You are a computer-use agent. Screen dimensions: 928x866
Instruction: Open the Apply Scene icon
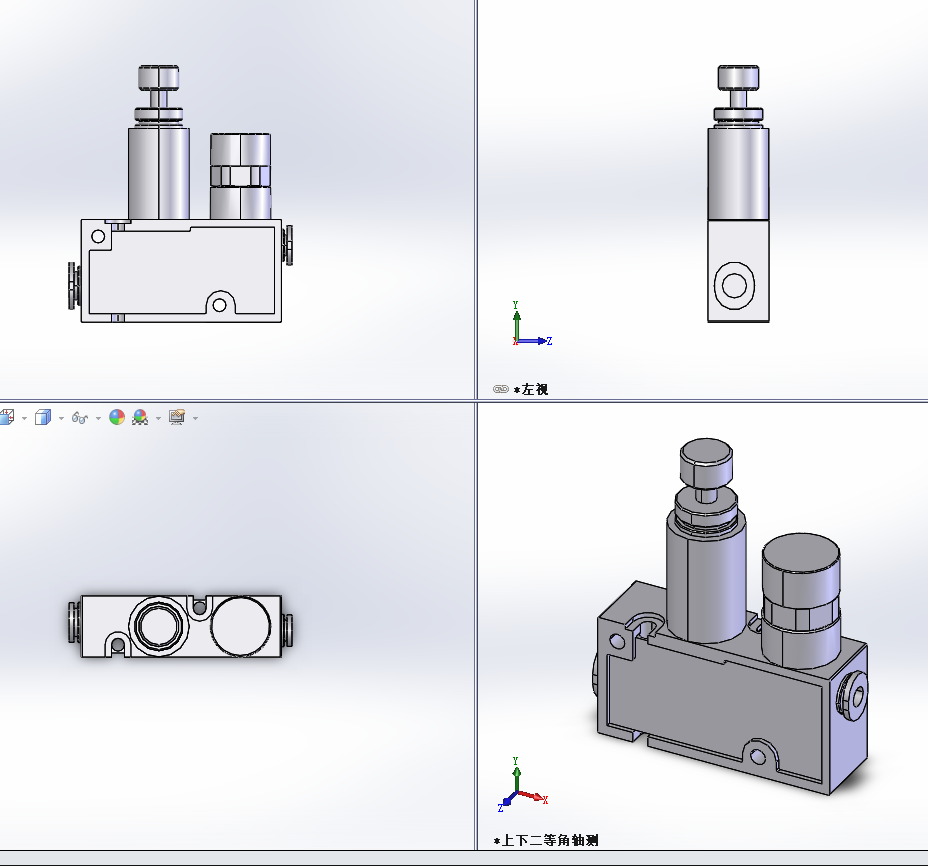tap(140, 417)
